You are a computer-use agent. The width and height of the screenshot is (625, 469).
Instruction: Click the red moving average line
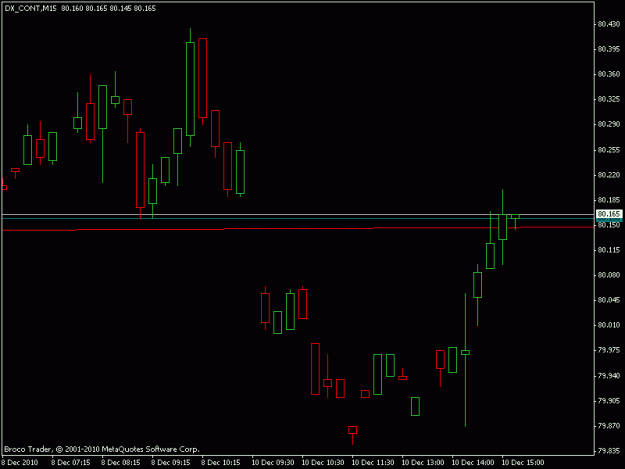(297, 229)
